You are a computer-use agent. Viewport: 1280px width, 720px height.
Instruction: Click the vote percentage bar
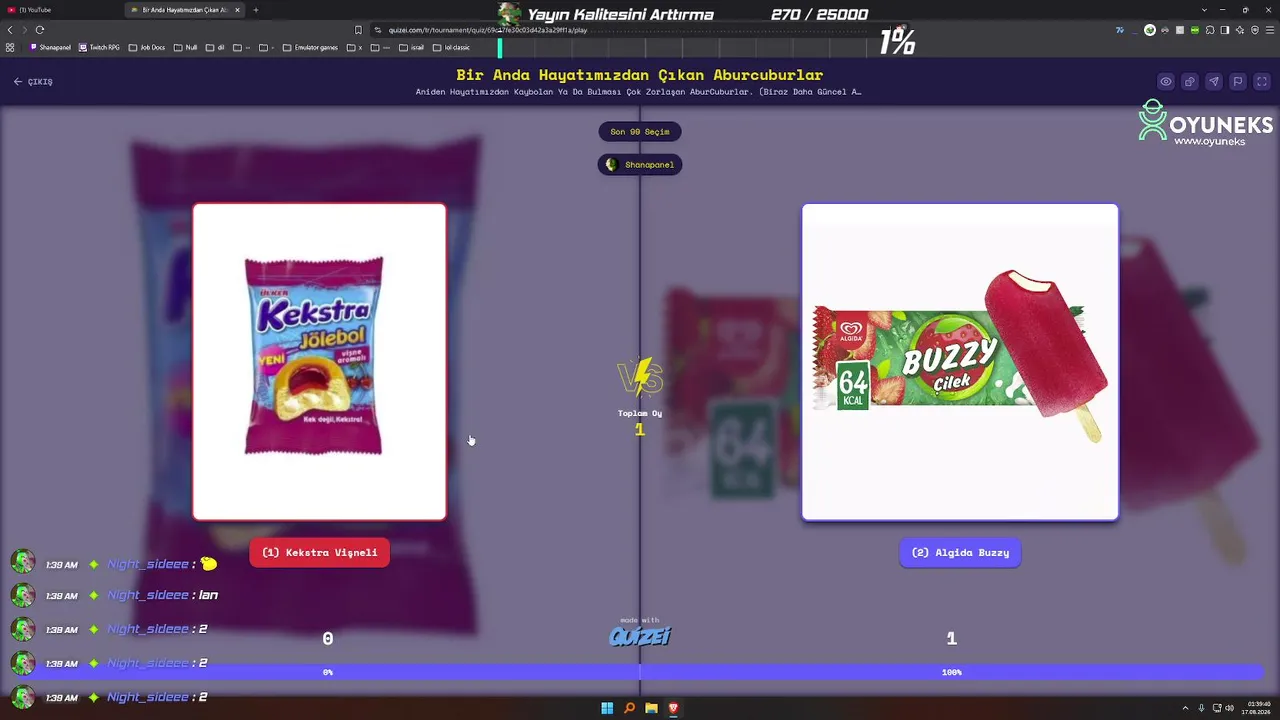(x=640, y=672)
